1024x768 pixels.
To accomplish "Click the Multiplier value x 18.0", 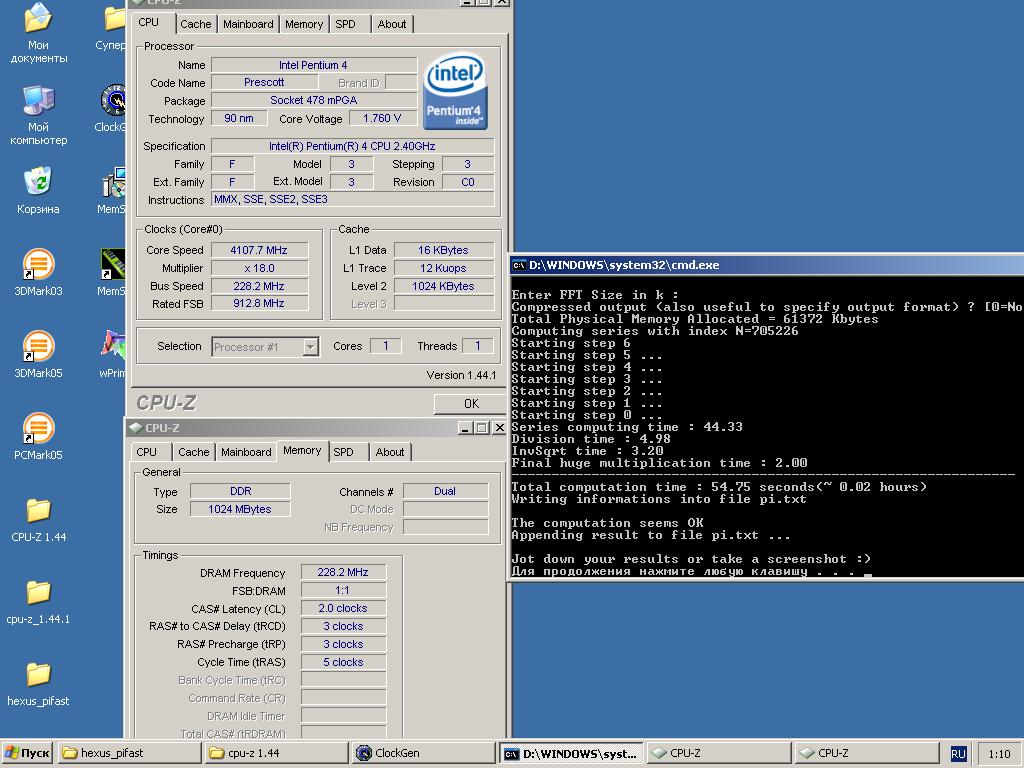I will point(259,268).
